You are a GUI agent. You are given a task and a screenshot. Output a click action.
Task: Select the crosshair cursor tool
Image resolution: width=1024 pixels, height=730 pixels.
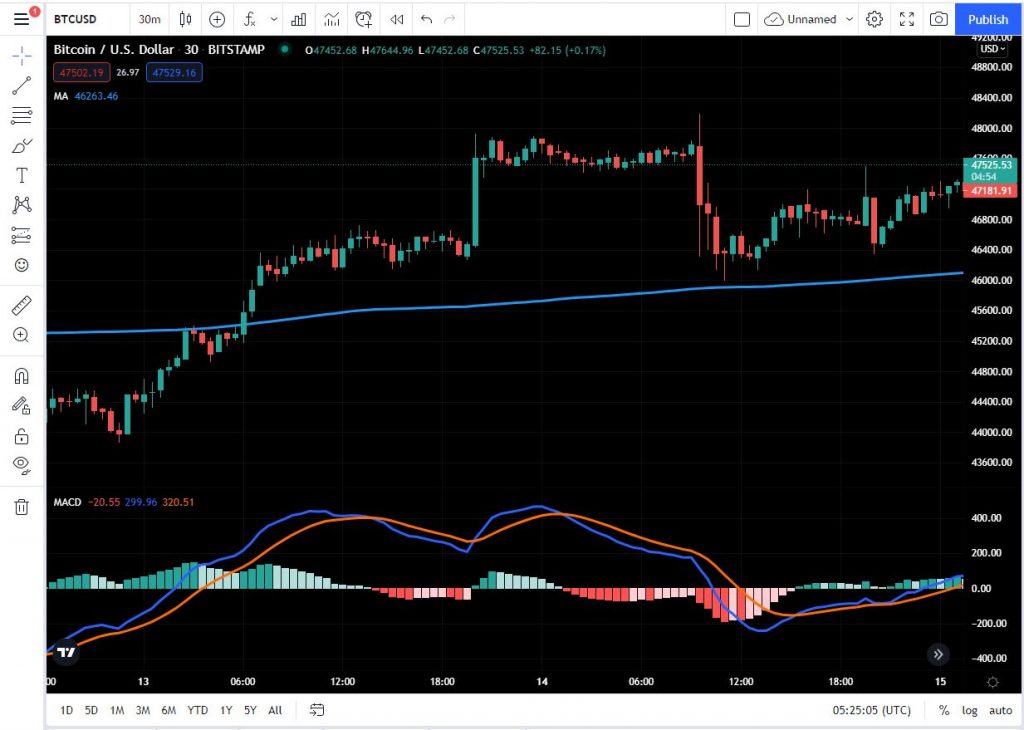[22, 56]
